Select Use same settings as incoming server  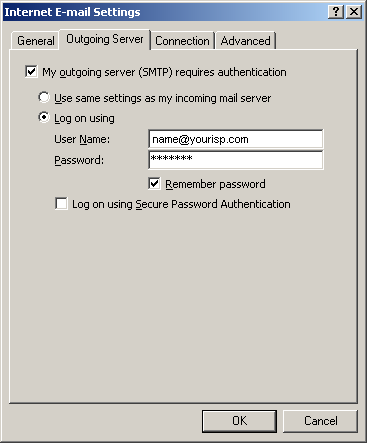[x=44, y=98]
